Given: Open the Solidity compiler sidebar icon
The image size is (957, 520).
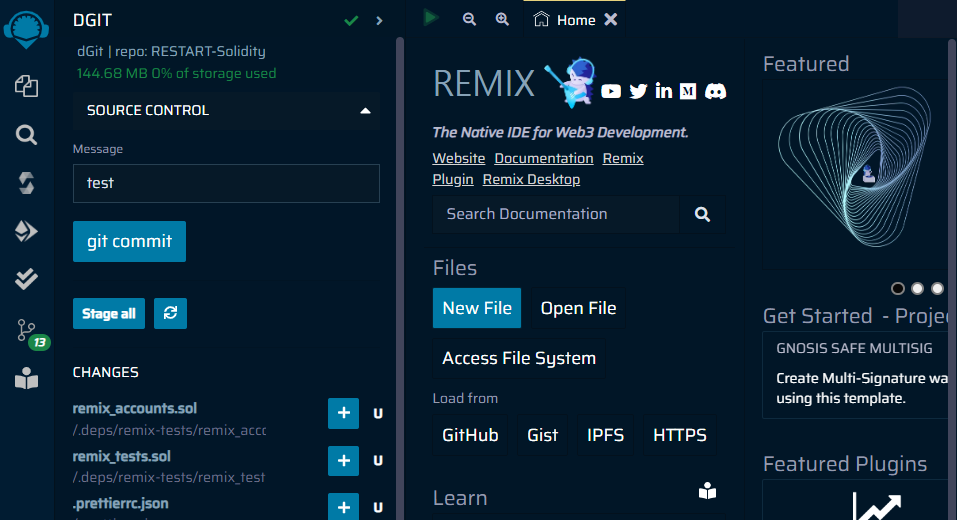Looking at the screenshot, I should (26, 182).
